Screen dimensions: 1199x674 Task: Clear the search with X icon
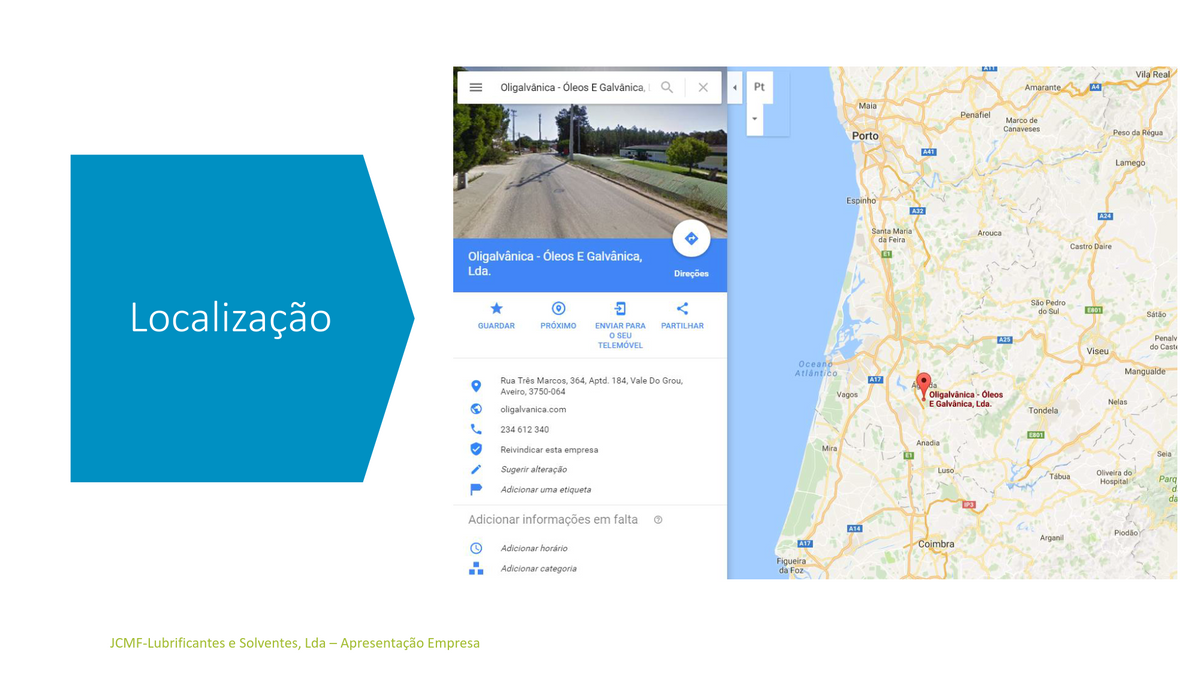[x=703, y=88]
